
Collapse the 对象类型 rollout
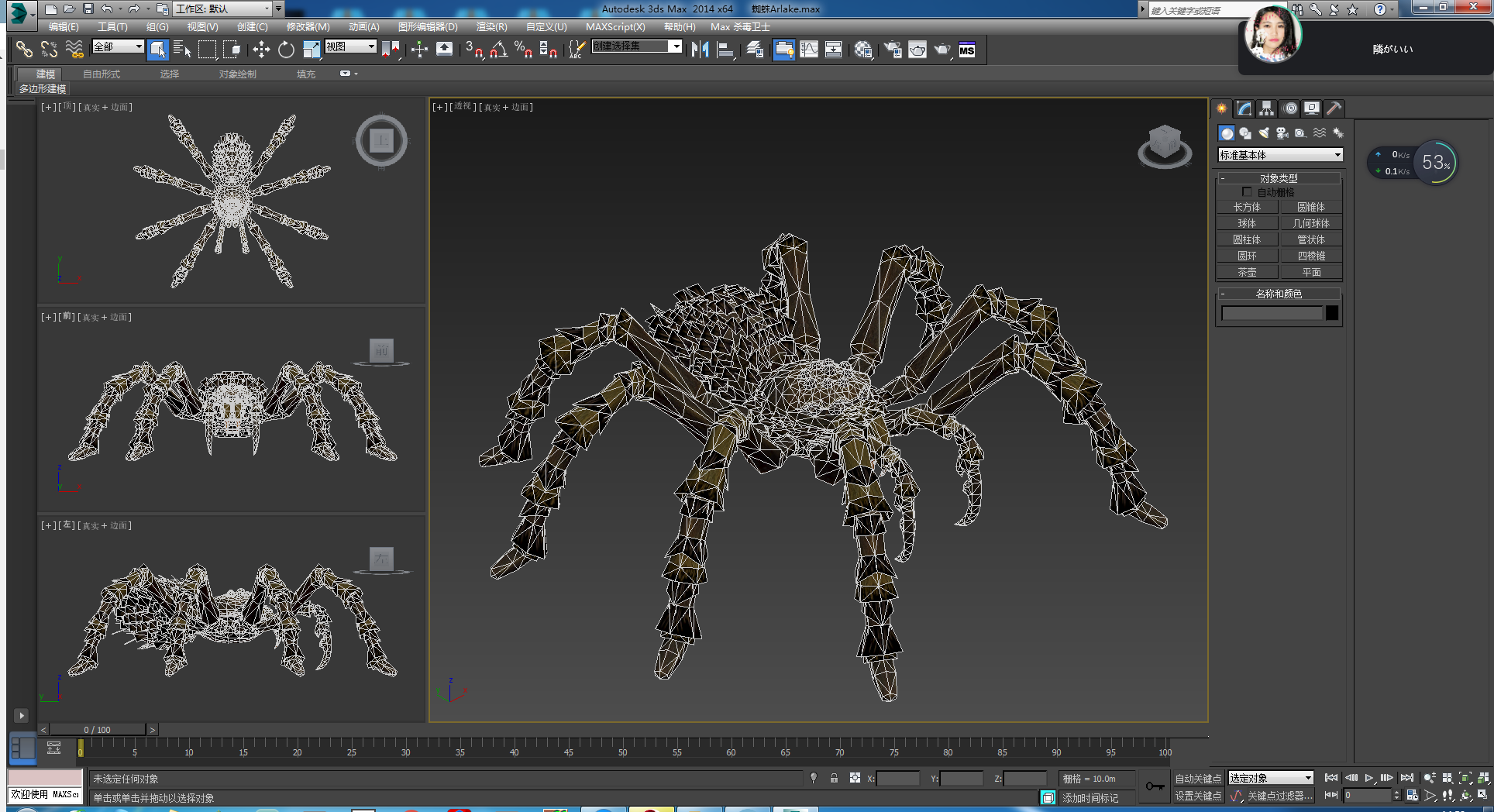pos(1279,178)
